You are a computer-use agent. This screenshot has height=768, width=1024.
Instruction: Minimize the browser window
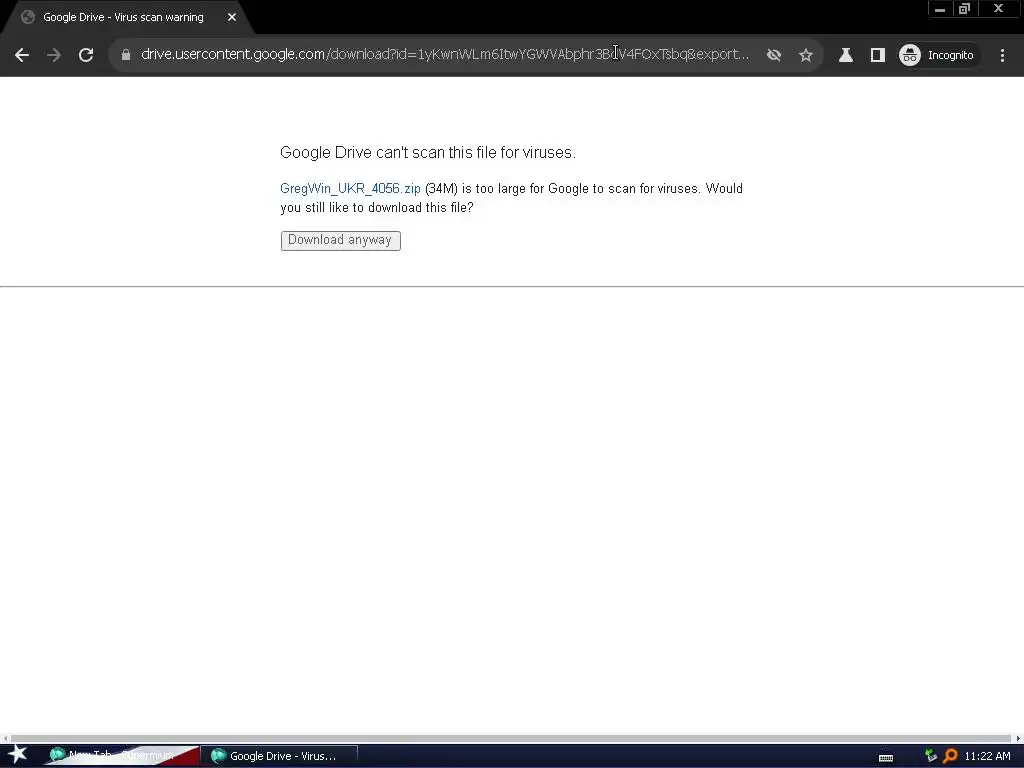point(940,9)
